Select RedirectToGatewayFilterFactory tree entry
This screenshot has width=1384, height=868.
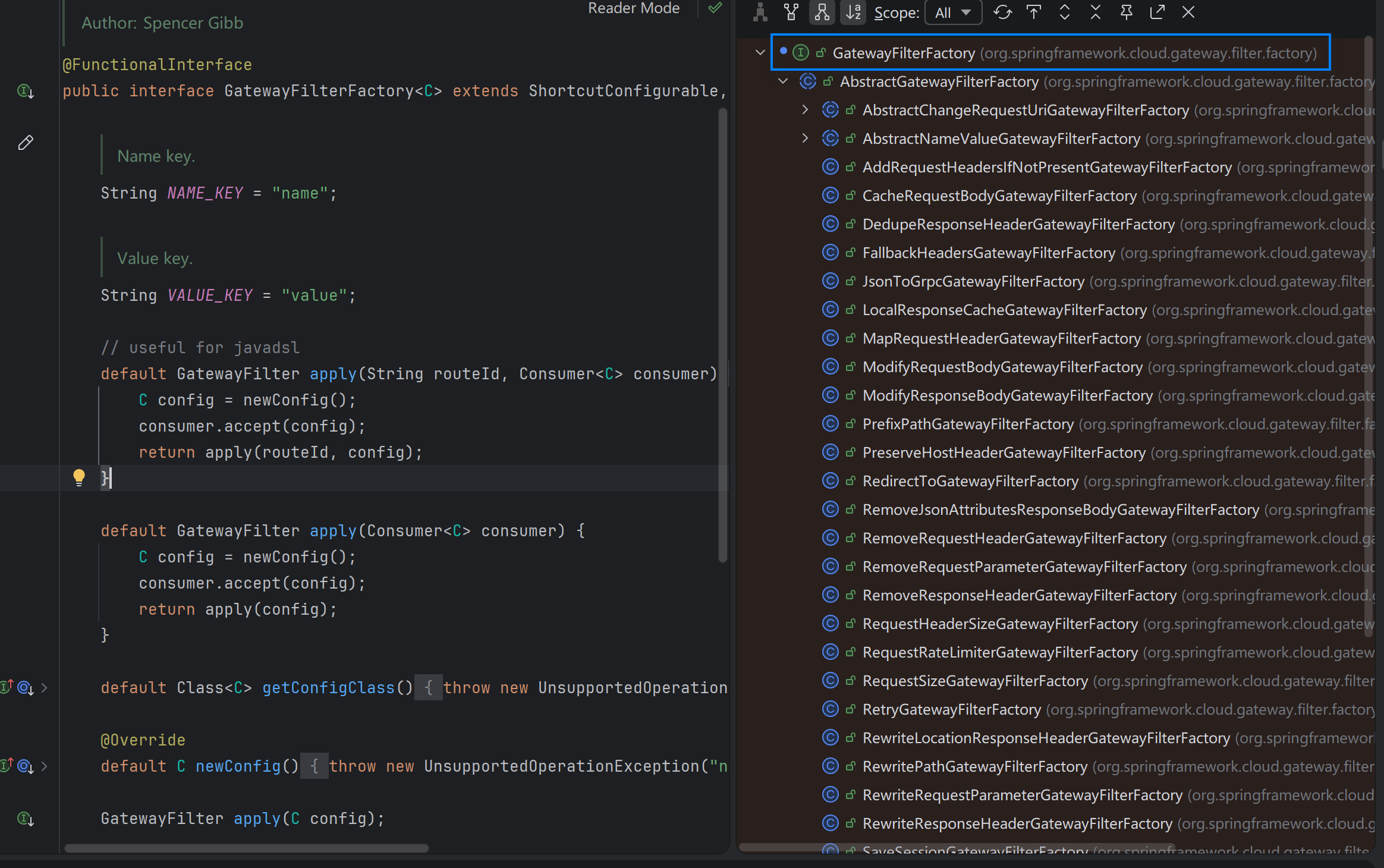(970, 481)
